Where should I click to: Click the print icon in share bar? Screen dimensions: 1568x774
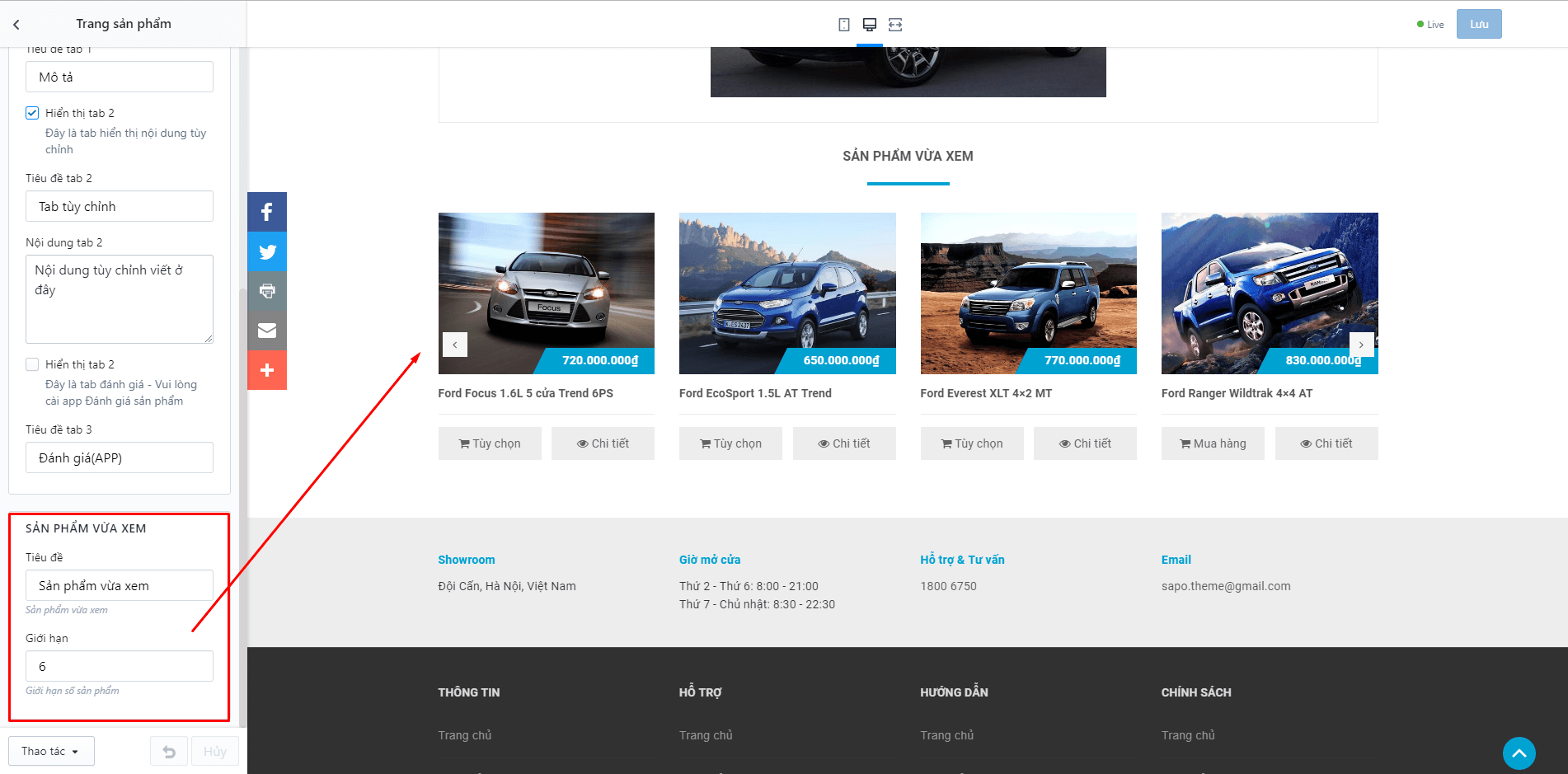pos(267,291)
